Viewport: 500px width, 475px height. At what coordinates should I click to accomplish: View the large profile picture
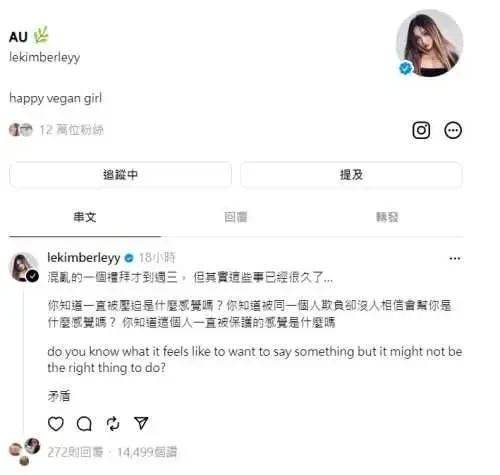pos(429,43)
